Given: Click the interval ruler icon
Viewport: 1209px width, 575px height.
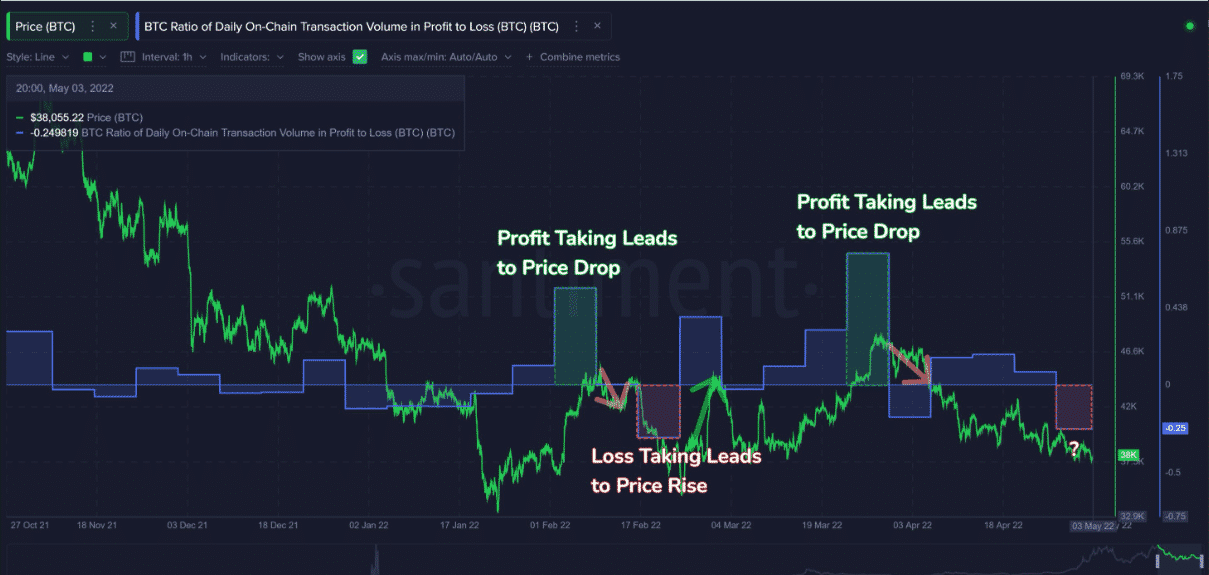Looking at the screenshot, I should pyautogui.click(x=127, y=57).
